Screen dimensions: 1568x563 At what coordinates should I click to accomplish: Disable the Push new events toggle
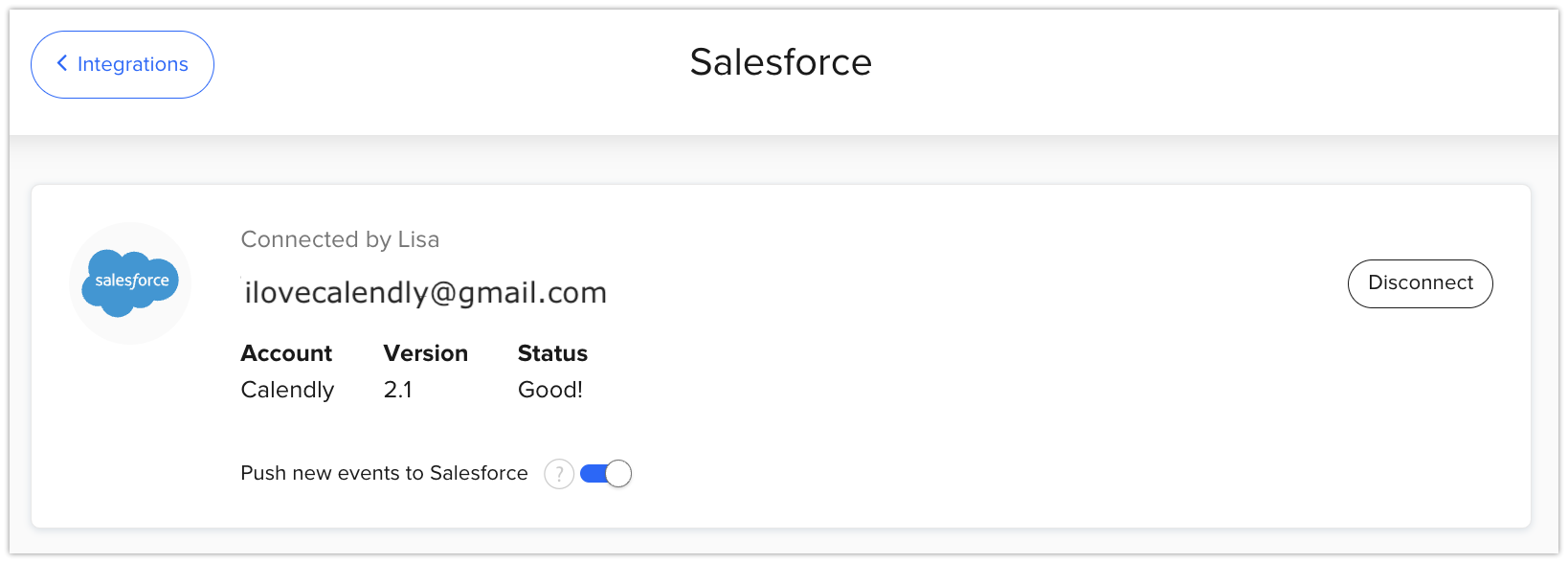606,474
